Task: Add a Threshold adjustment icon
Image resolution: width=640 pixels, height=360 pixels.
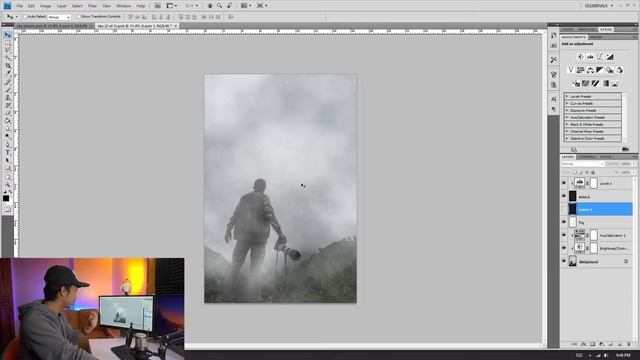Action: pyautogui.click(x=596, y=84)
